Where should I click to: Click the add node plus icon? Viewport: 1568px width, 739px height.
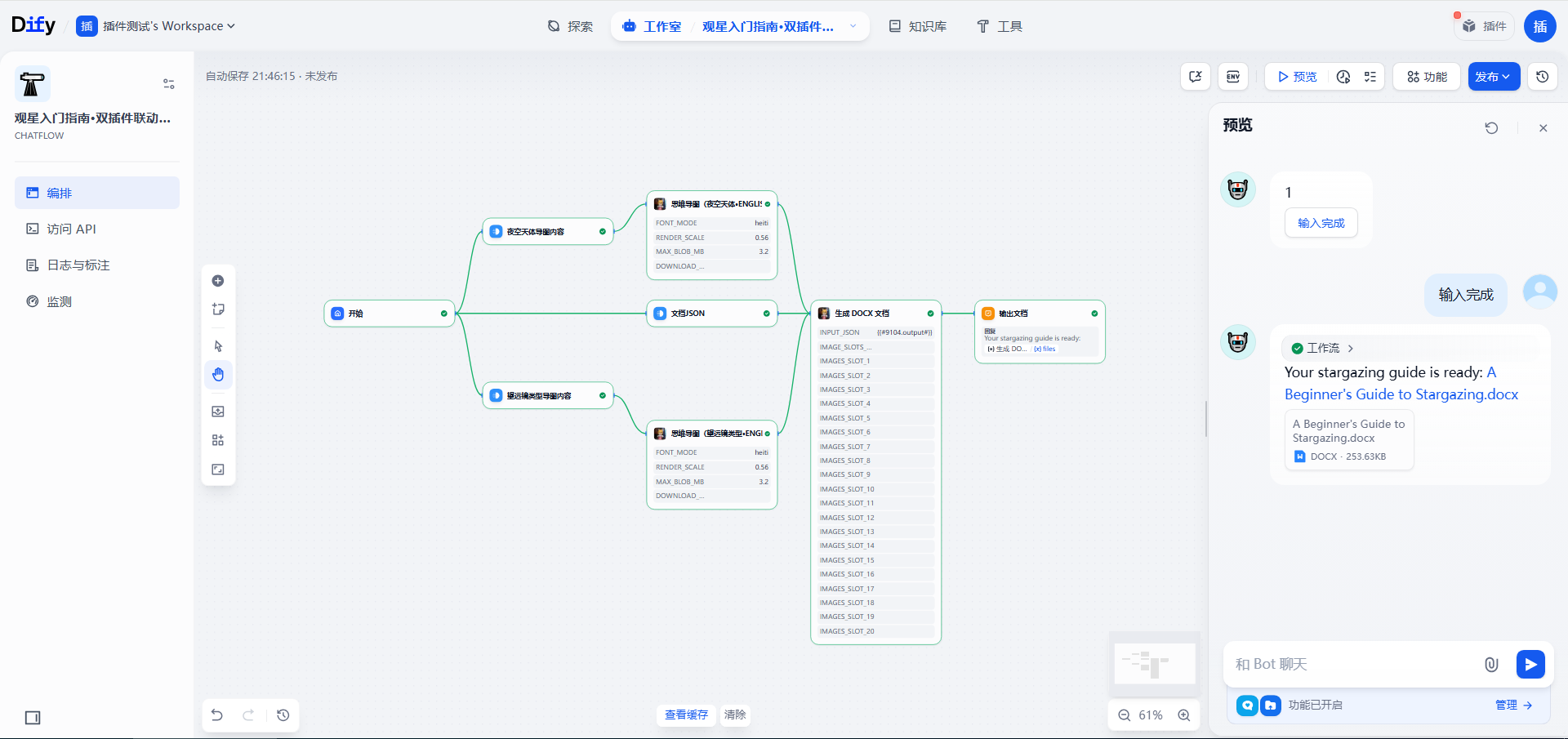(218, 281)
